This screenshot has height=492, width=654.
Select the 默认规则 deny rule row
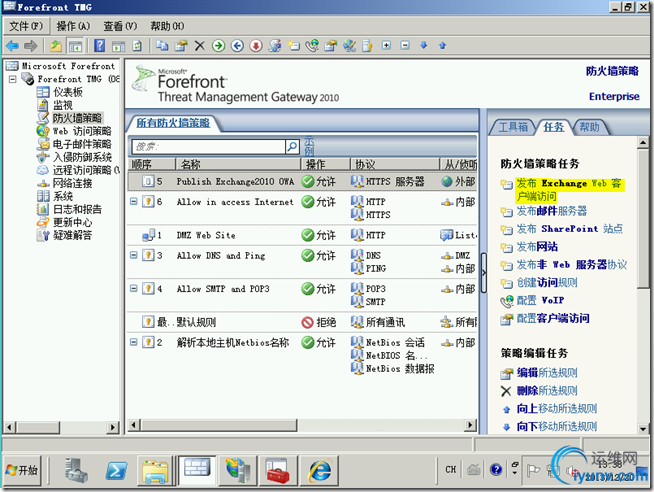[x=302, y=322]
